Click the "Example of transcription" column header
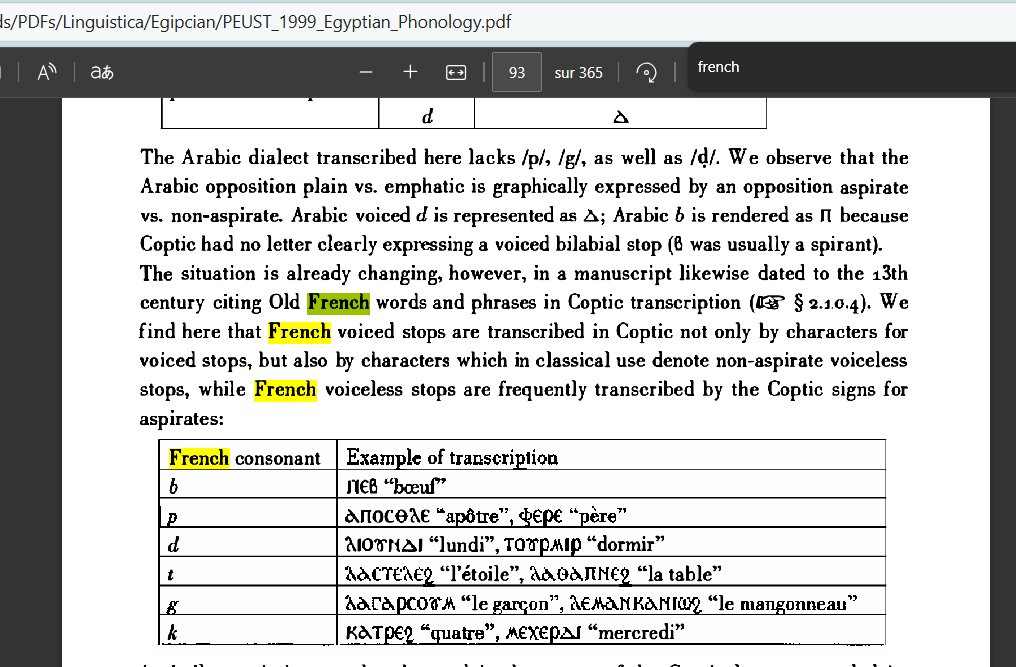Image resolution: width=1016 pixels, height=667 pixels. (452, 458)
